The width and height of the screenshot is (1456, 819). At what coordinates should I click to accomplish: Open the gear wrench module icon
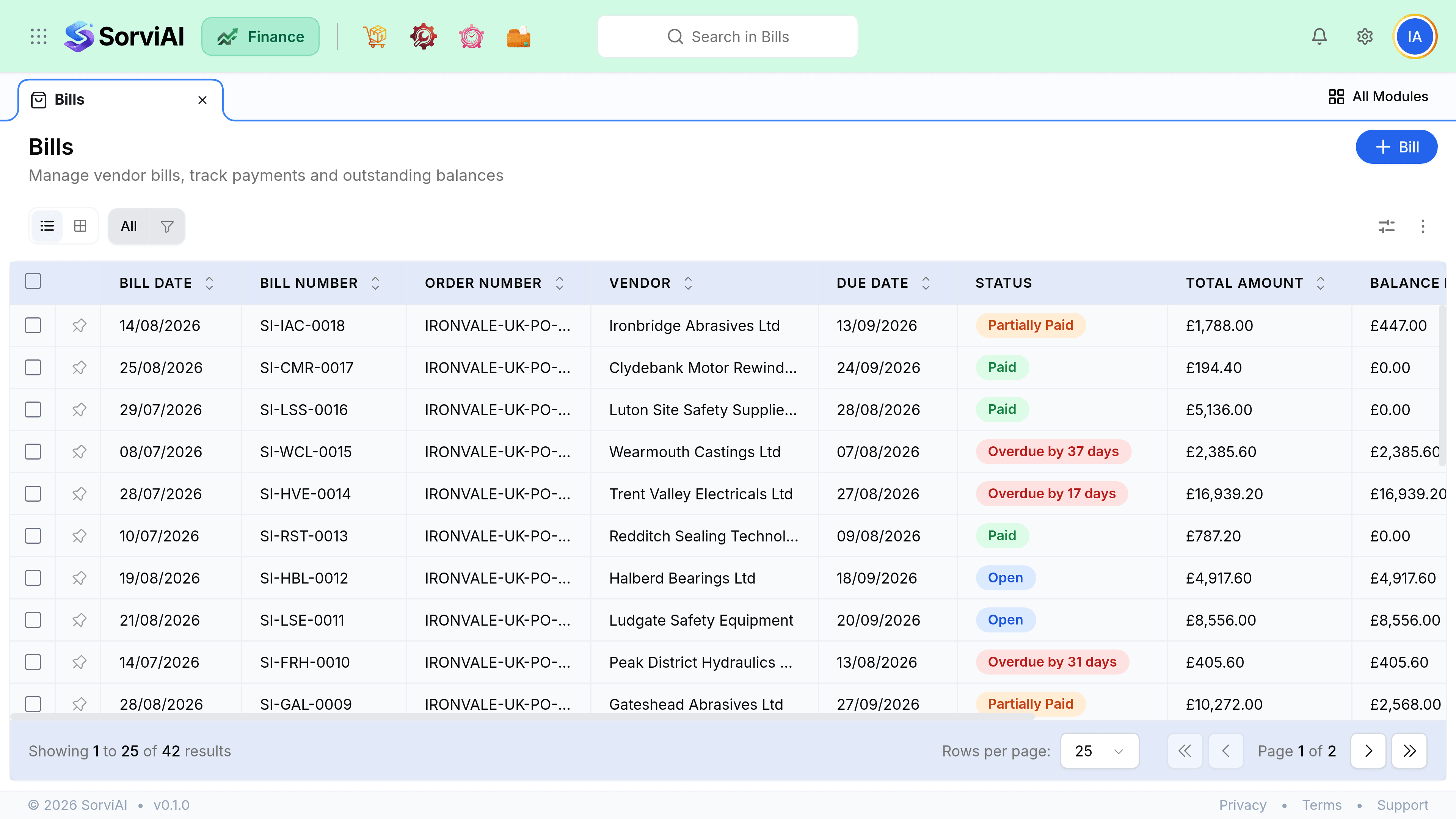tap(423, 37)
